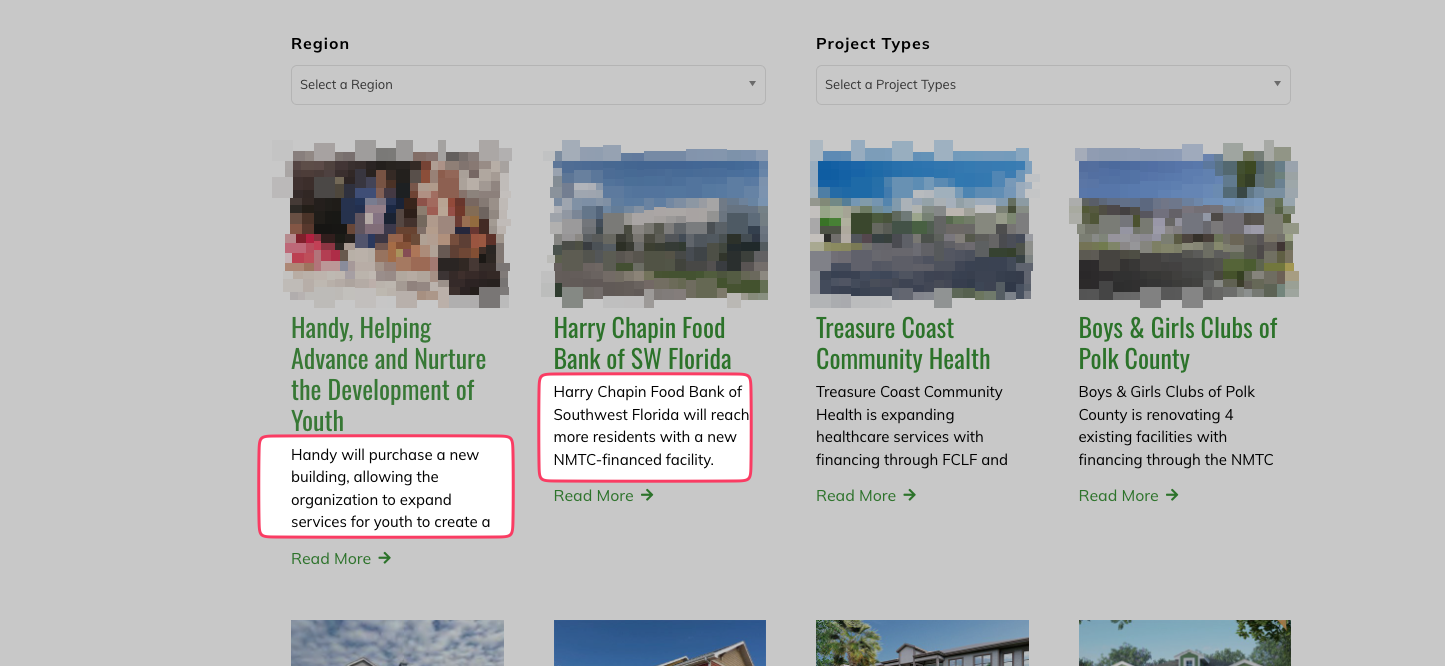Open the Boys & Girls Clubs photo thumbnail
1445x666 pixels.
[x=1185, y=224]
